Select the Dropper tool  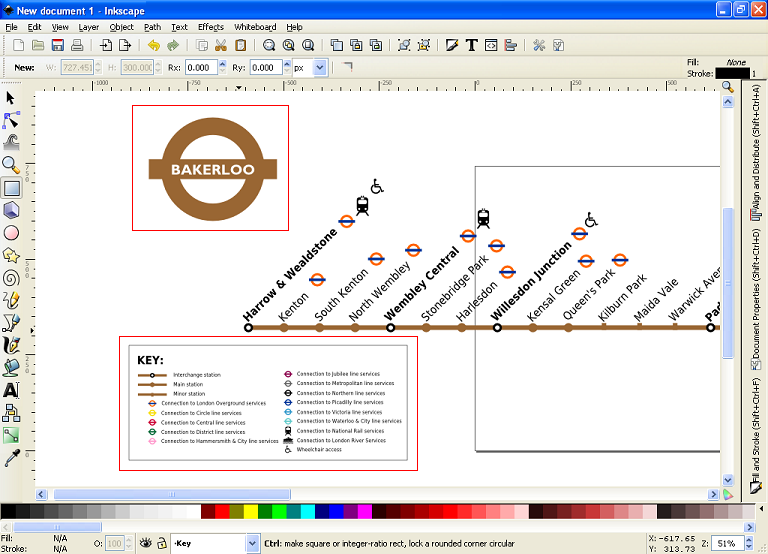tap(11, 458)
